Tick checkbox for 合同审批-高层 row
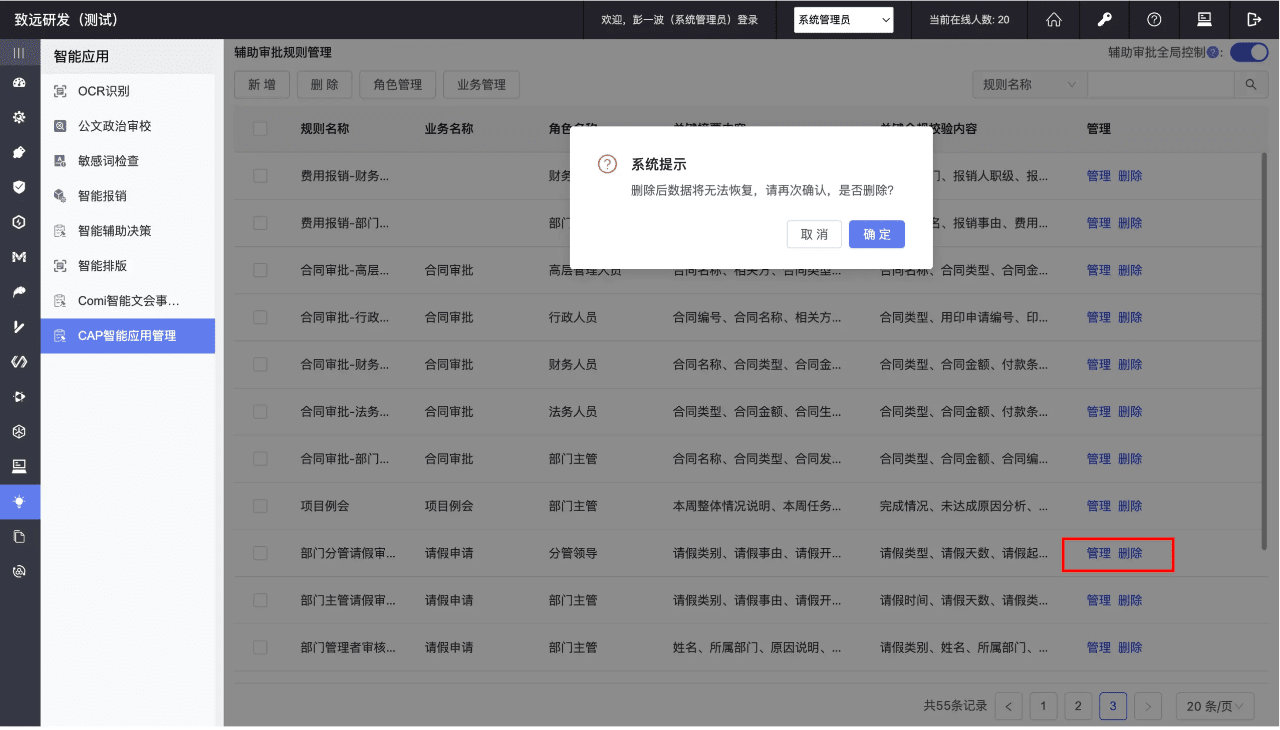 point(261,270)
